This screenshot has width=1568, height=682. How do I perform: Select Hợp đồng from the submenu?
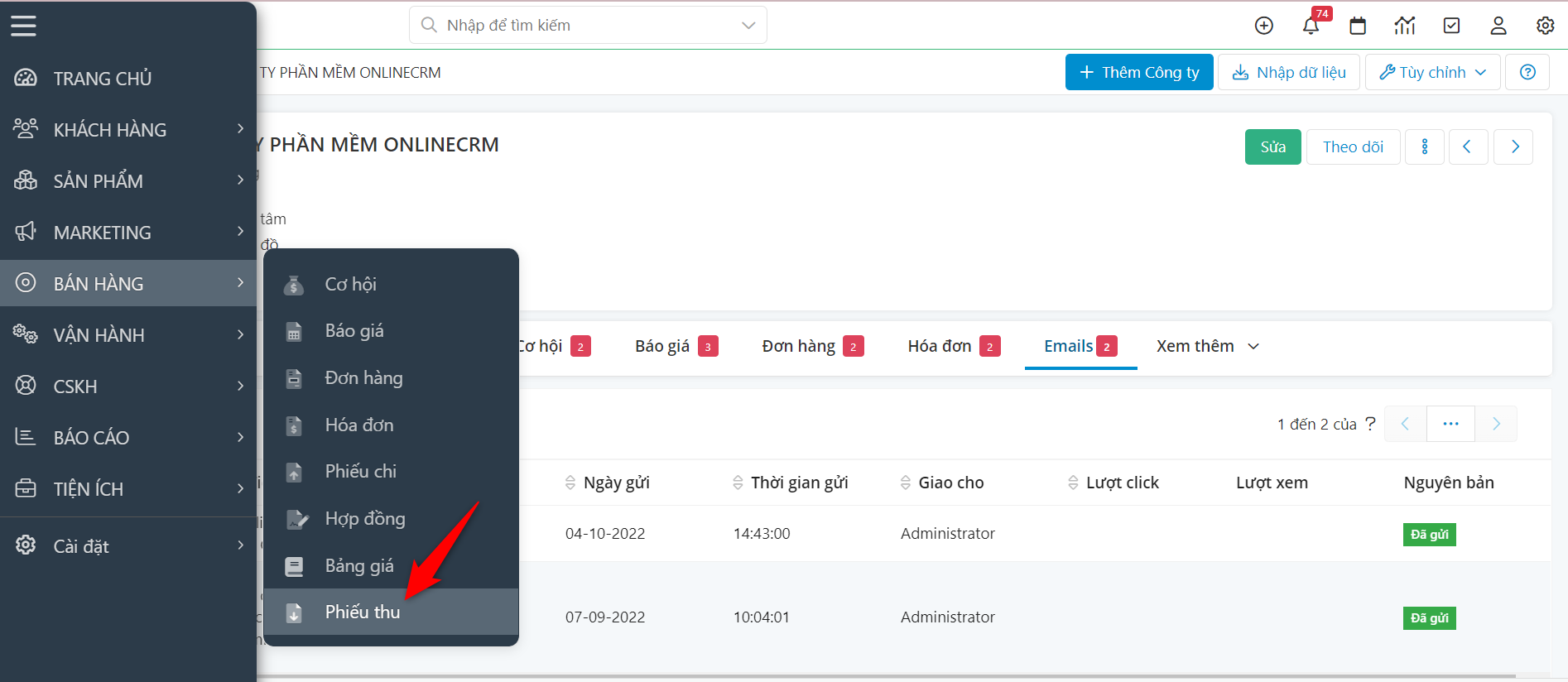[x=365, y=518]
